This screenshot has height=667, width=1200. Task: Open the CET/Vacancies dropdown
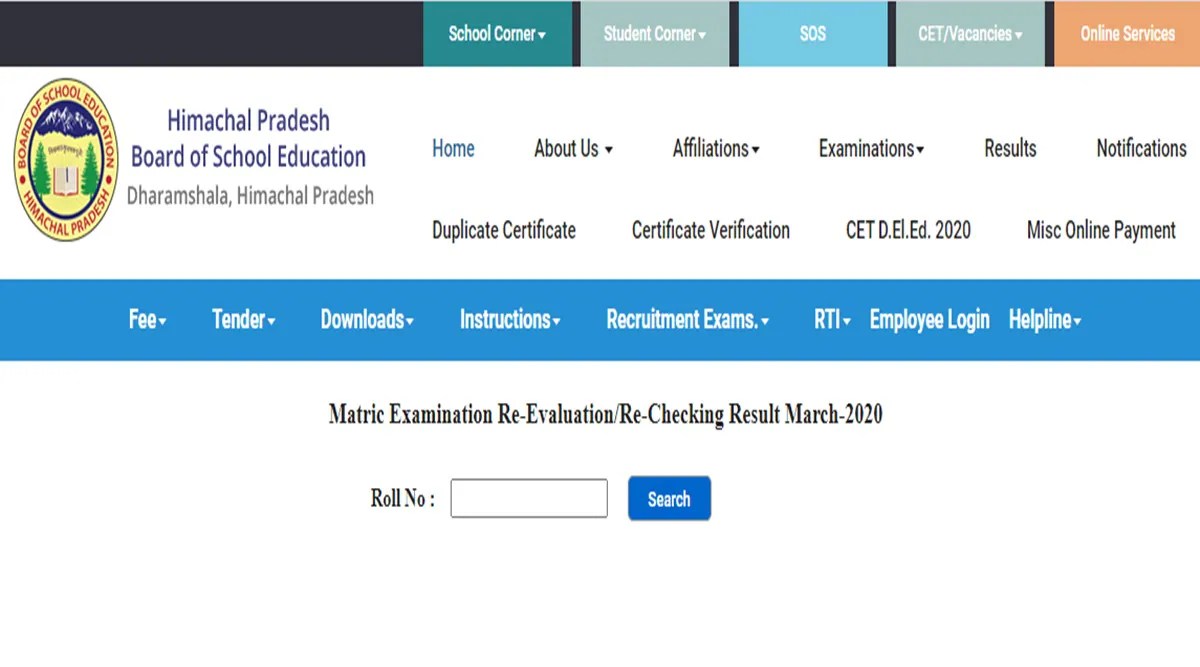coord(968,33)
